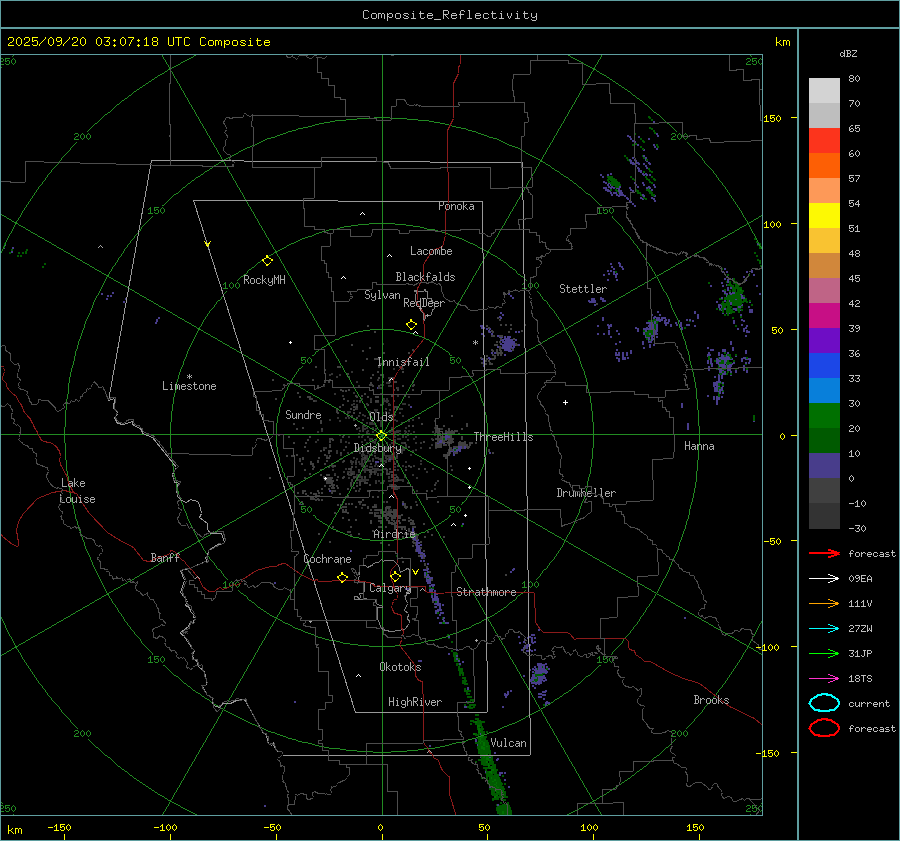
Task: Pick the yellow swatch in dBZ scale
Action: pos(824,215)
